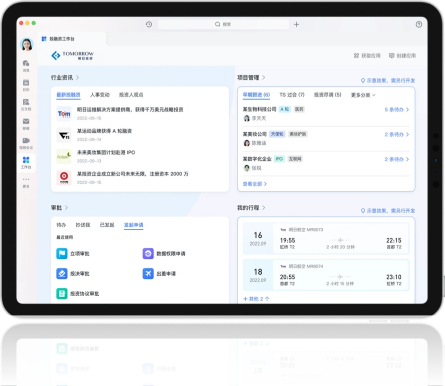Expand the 更多分类 dropdown in project panel

click(363, 95)
